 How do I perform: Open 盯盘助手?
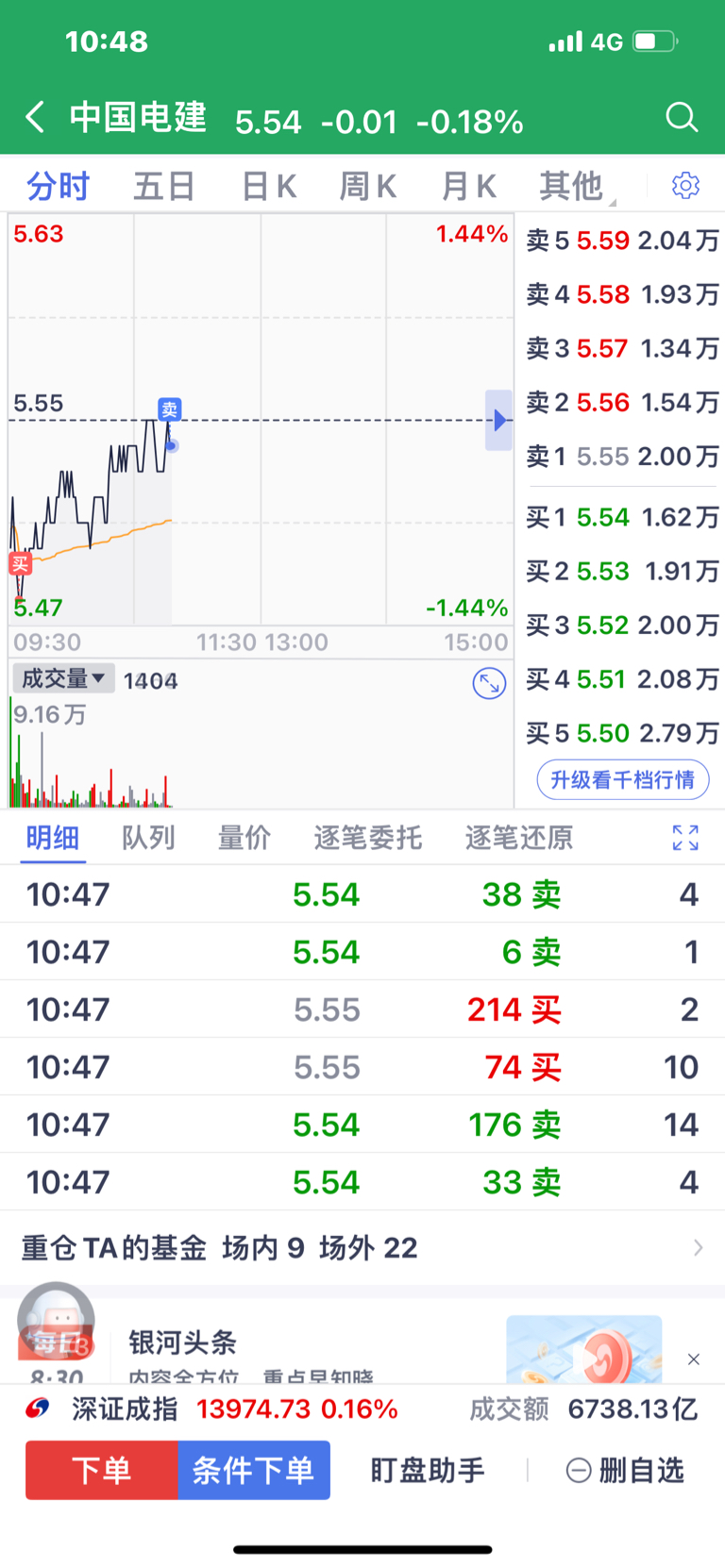tap(428, 1470)
